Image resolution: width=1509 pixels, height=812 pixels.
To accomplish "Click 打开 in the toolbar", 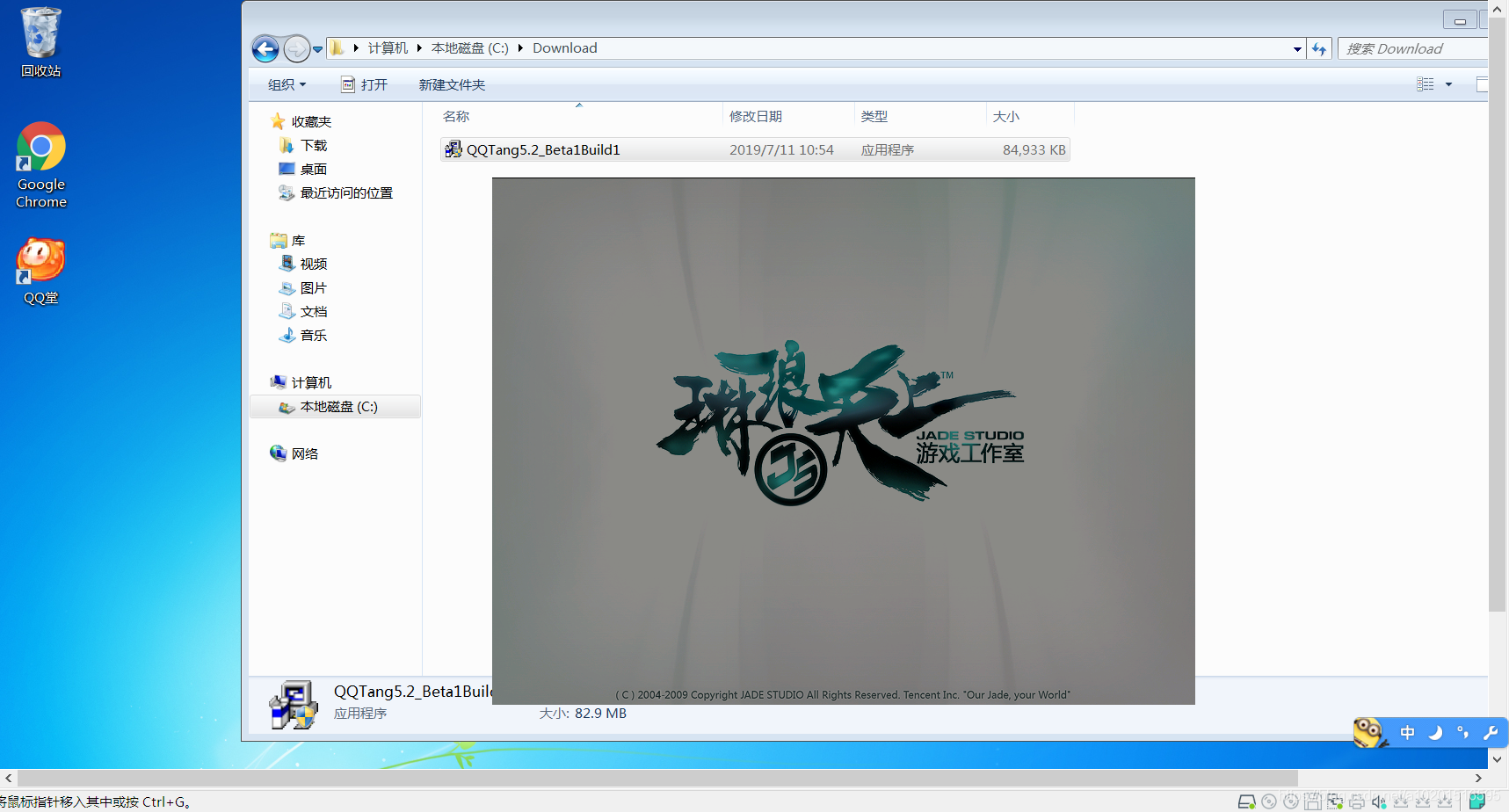I will (365, 84).
